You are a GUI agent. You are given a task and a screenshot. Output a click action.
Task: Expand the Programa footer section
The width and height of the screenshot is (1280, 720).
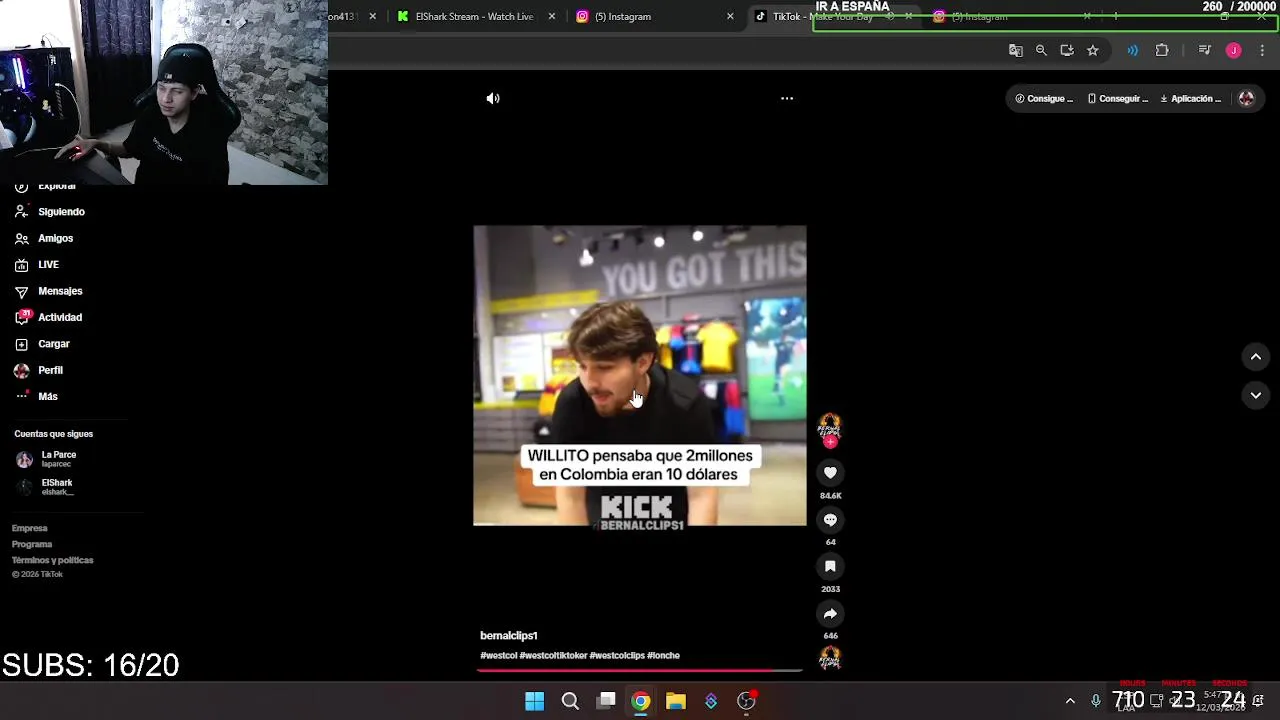32,544
